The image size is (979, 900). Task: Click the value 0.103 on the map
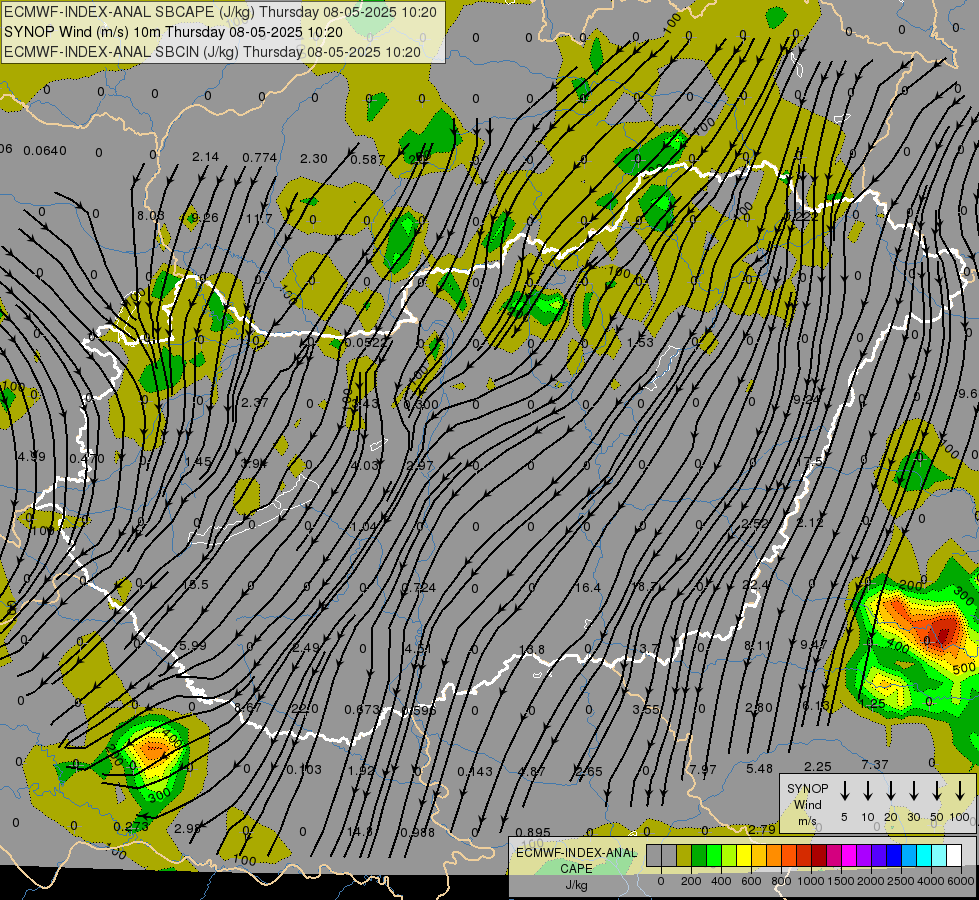304,769
